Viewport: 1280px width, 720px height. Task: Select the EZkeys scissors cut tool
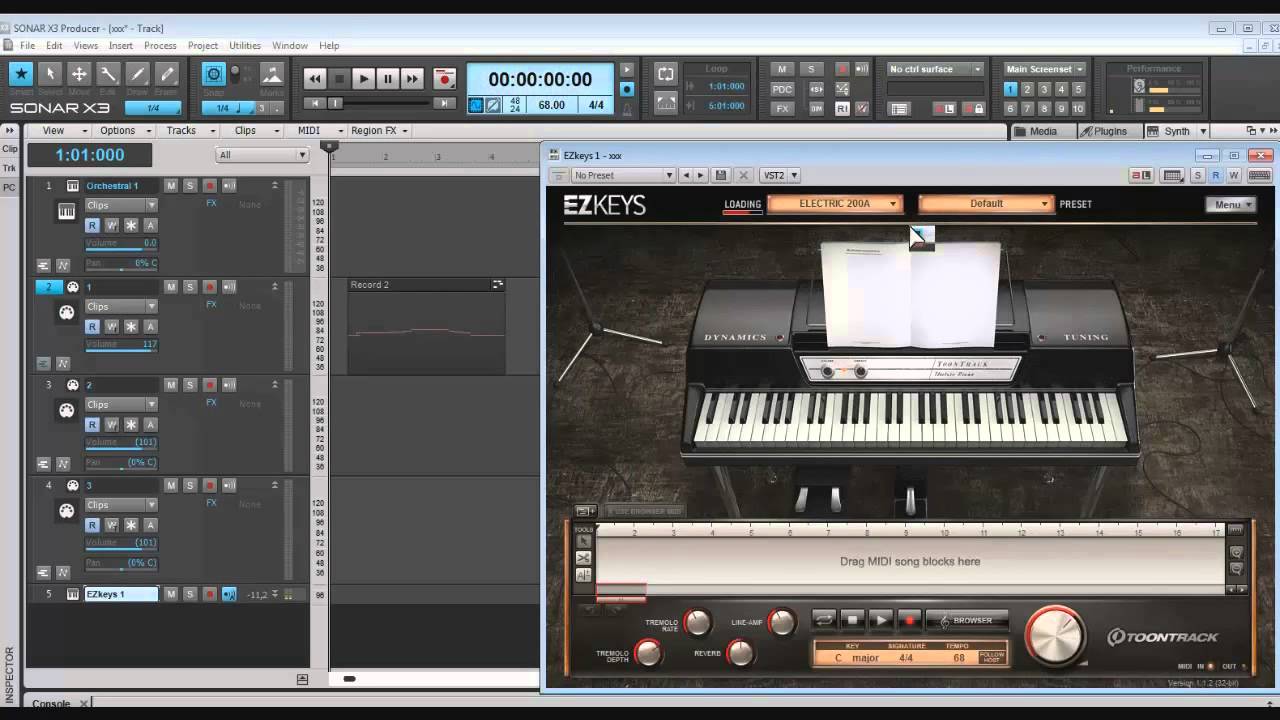[583, 558]
